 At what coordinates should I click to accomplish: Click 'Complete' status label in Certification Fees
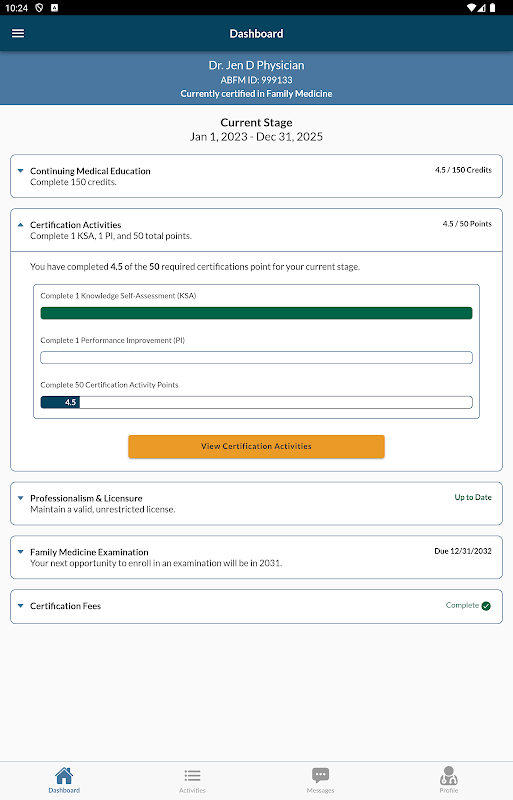point(462,605)
